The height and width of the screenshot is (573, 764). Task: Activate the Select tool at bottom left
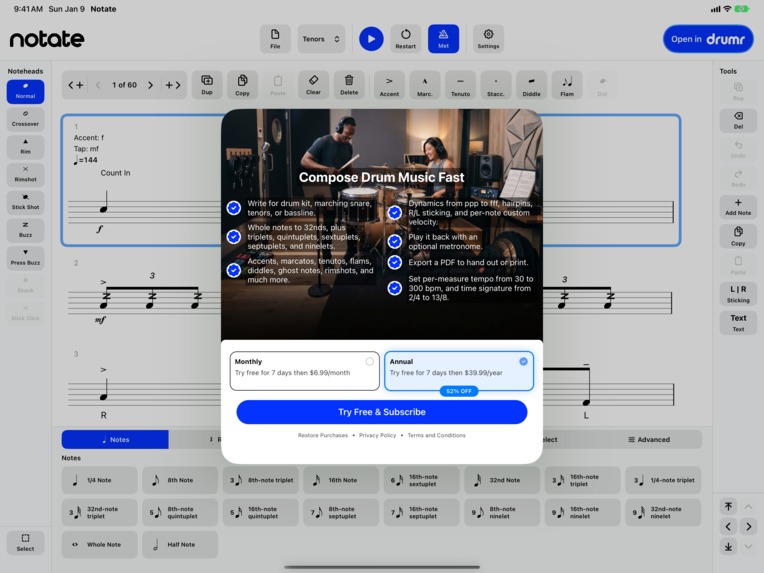[25, 543]
